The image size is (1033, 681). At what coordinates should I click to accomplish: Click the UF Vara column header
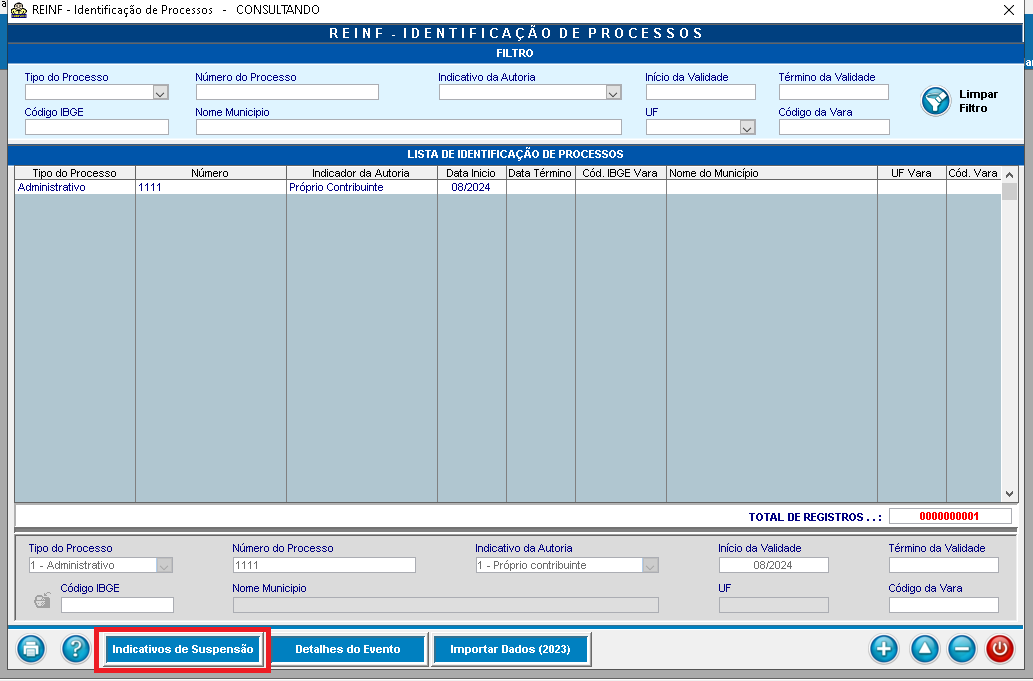tap(912, 173)
